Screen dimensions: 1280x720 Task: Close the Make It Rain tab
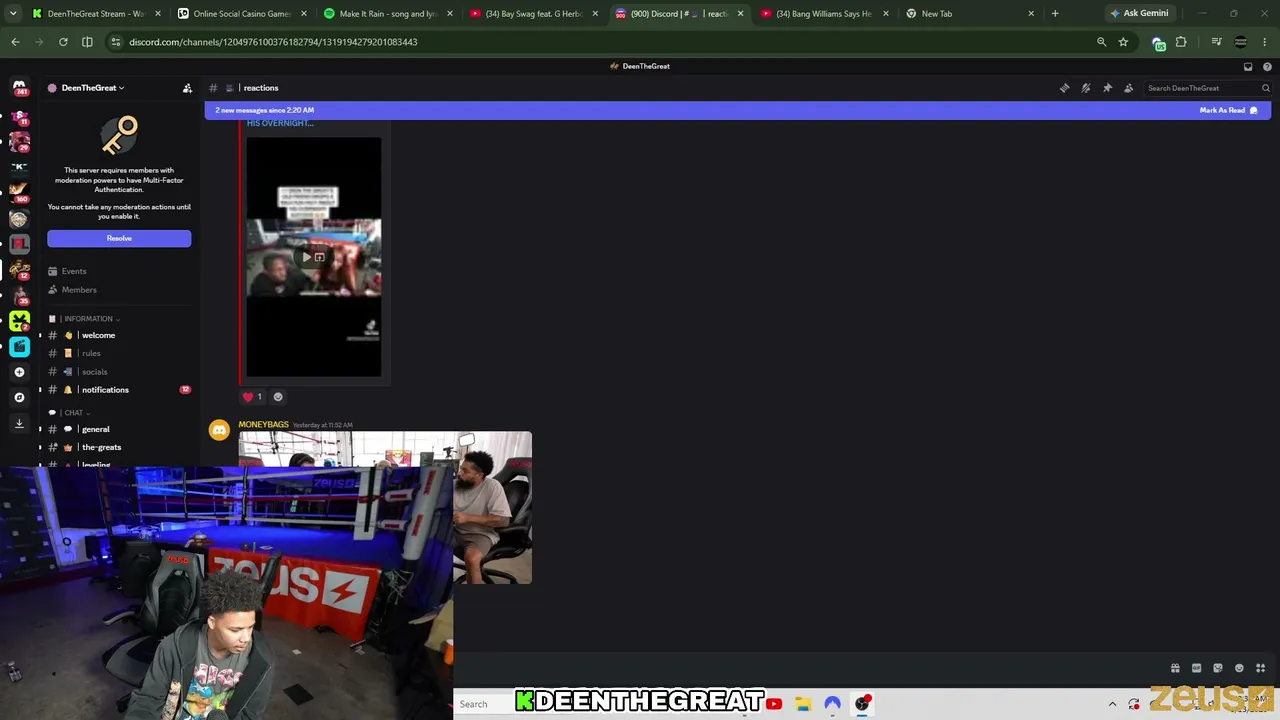[x=449, y=14]
